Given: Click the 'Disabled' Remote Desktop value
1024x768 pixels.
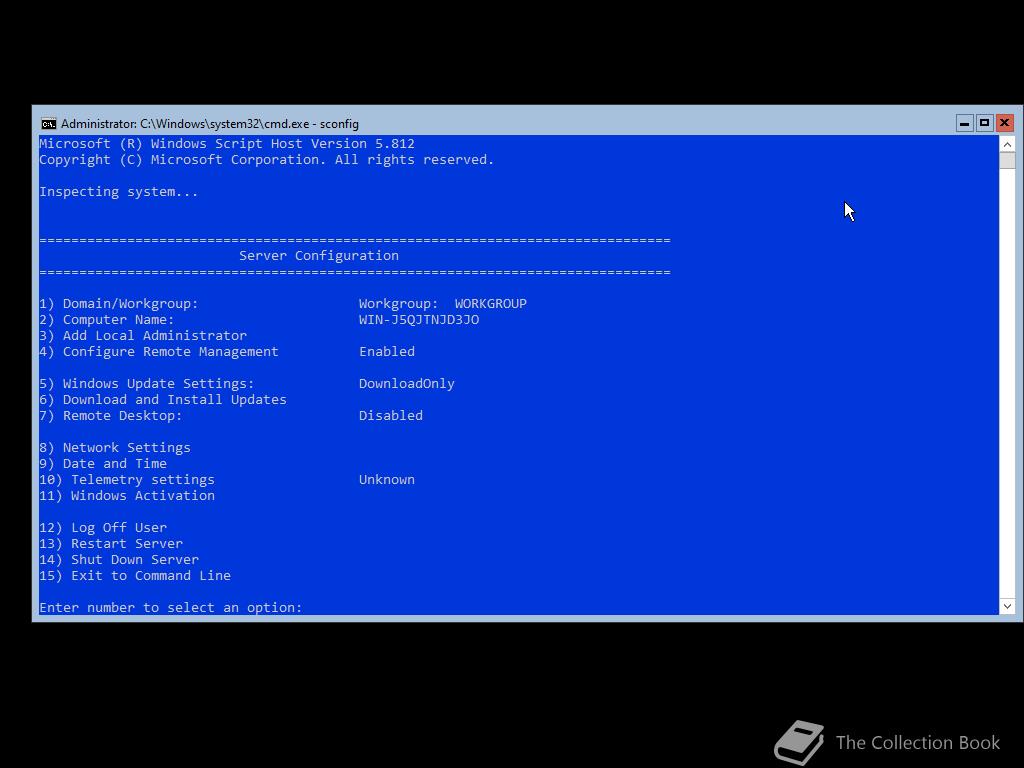Looking at the screenshot, I should 391,416.
